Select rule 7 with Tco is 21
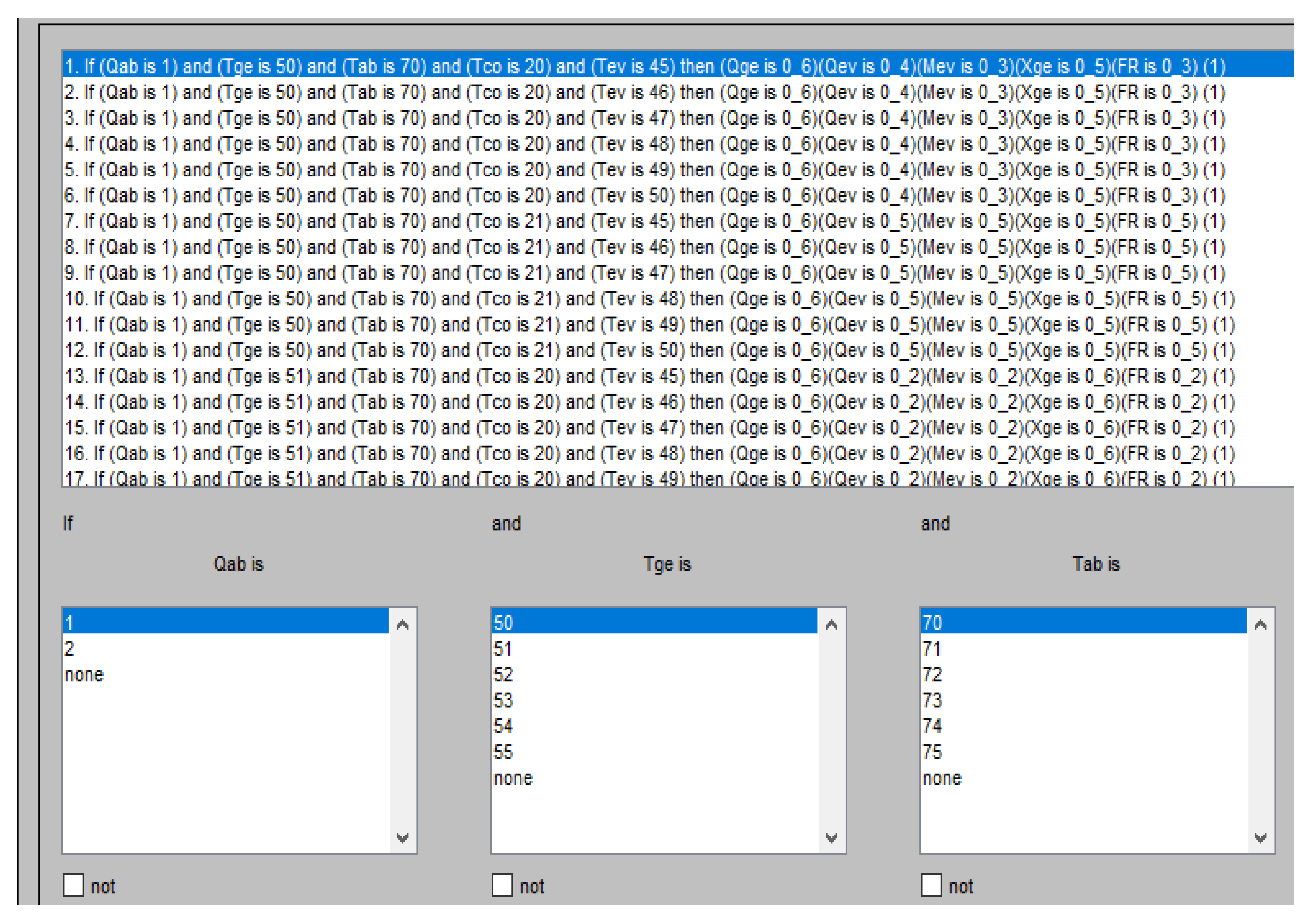 (x=644, y=221)
